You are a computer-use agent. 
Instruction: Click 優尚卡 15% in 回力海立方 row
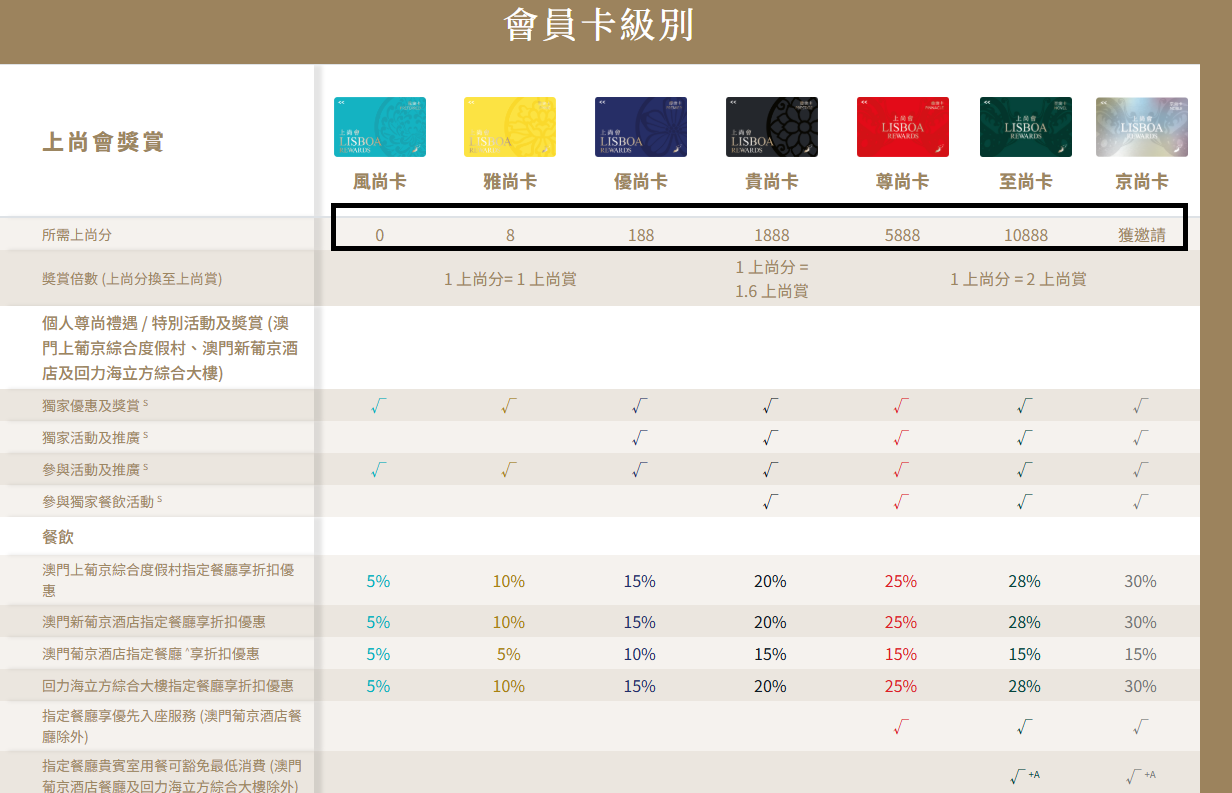coord(639,686)
